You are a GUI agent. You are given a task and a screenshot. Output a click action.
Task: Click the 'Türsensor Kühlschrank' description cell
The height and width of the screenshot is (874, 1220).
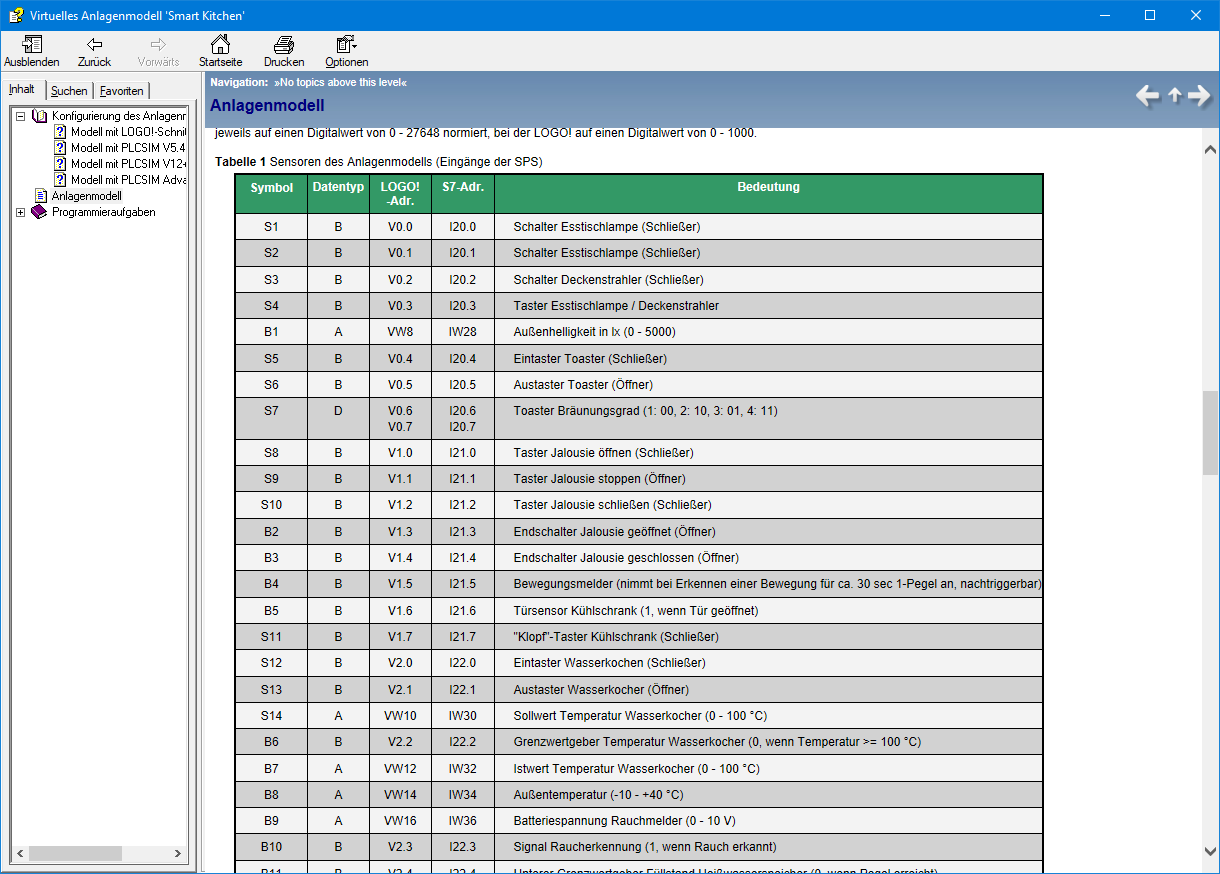pyautogui.click(x=768, y=610)
